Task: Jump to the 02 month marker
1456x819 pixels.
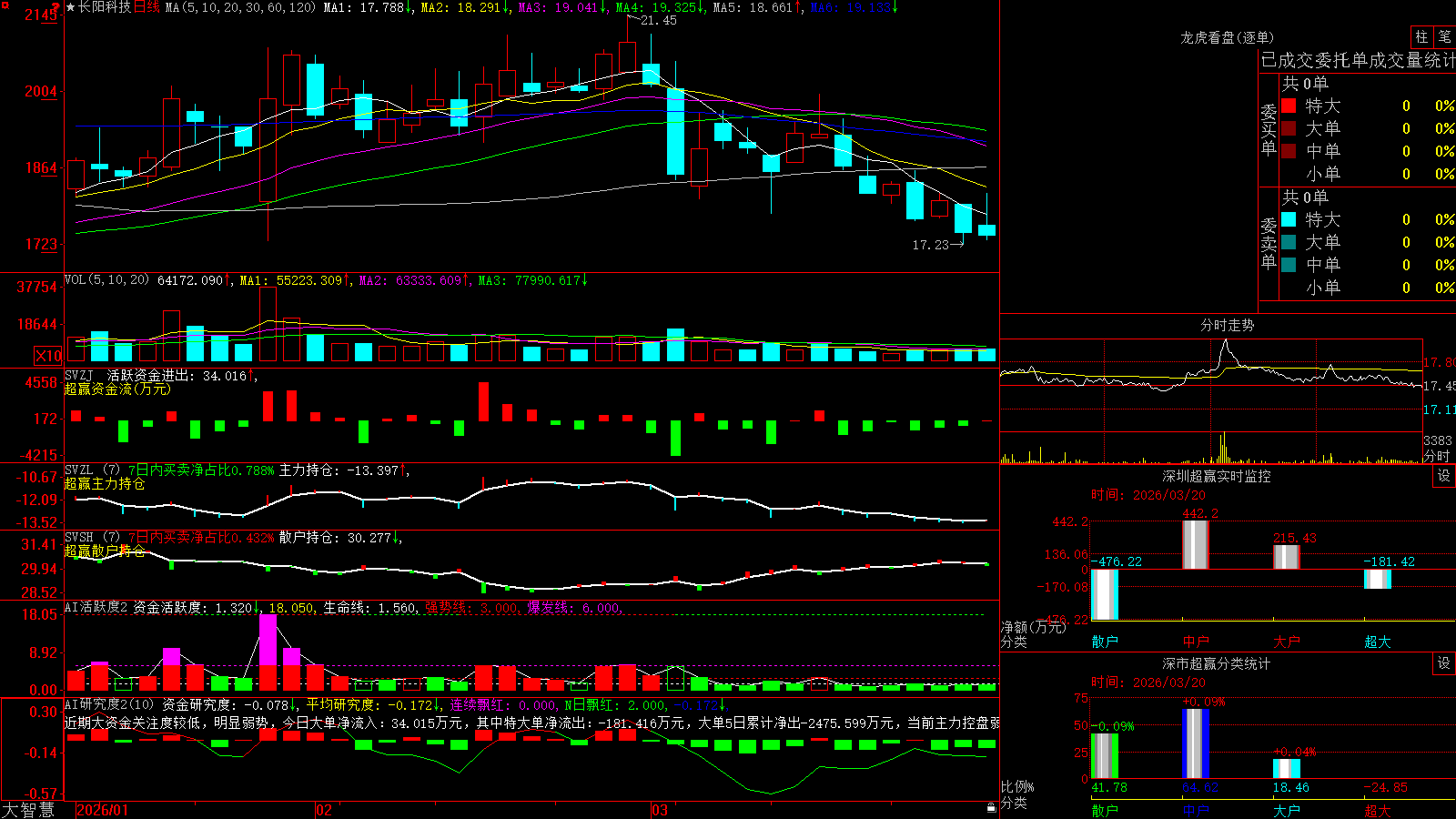Action: [x=324, y=810]
